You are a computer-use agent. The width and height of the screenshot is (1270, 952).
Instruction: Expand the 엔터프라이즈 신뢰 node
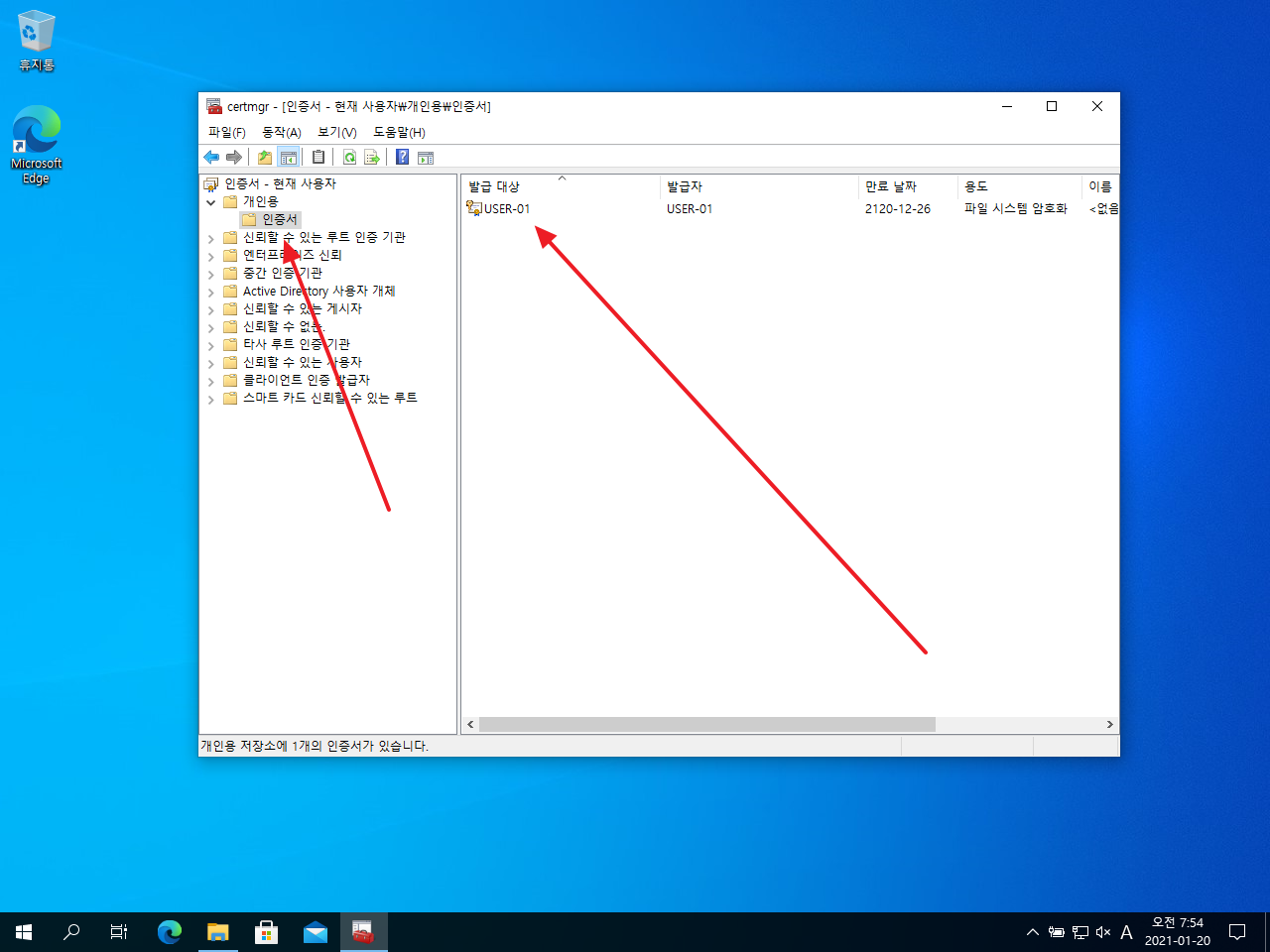tap(210, 256)
